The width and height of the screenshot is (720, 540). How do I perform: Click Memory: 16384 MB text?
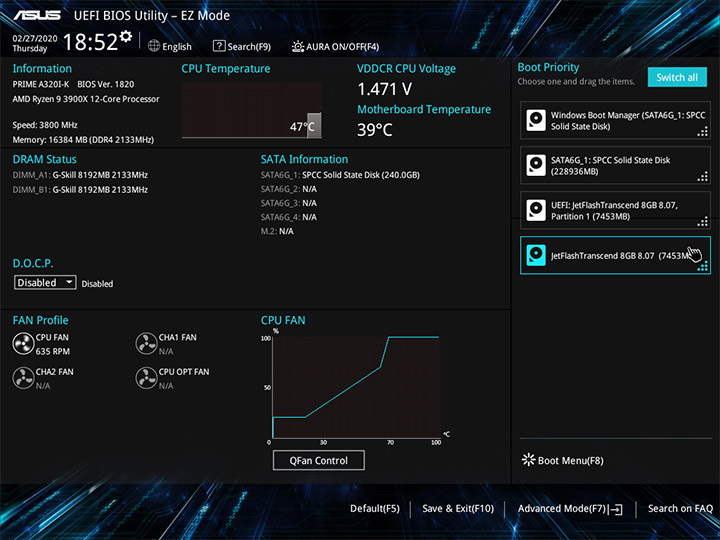83,140
